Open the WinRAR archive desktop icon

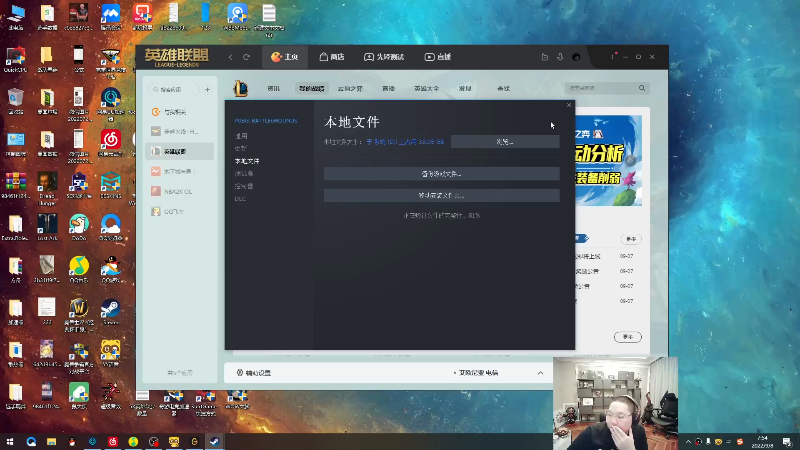click(15, 186)
